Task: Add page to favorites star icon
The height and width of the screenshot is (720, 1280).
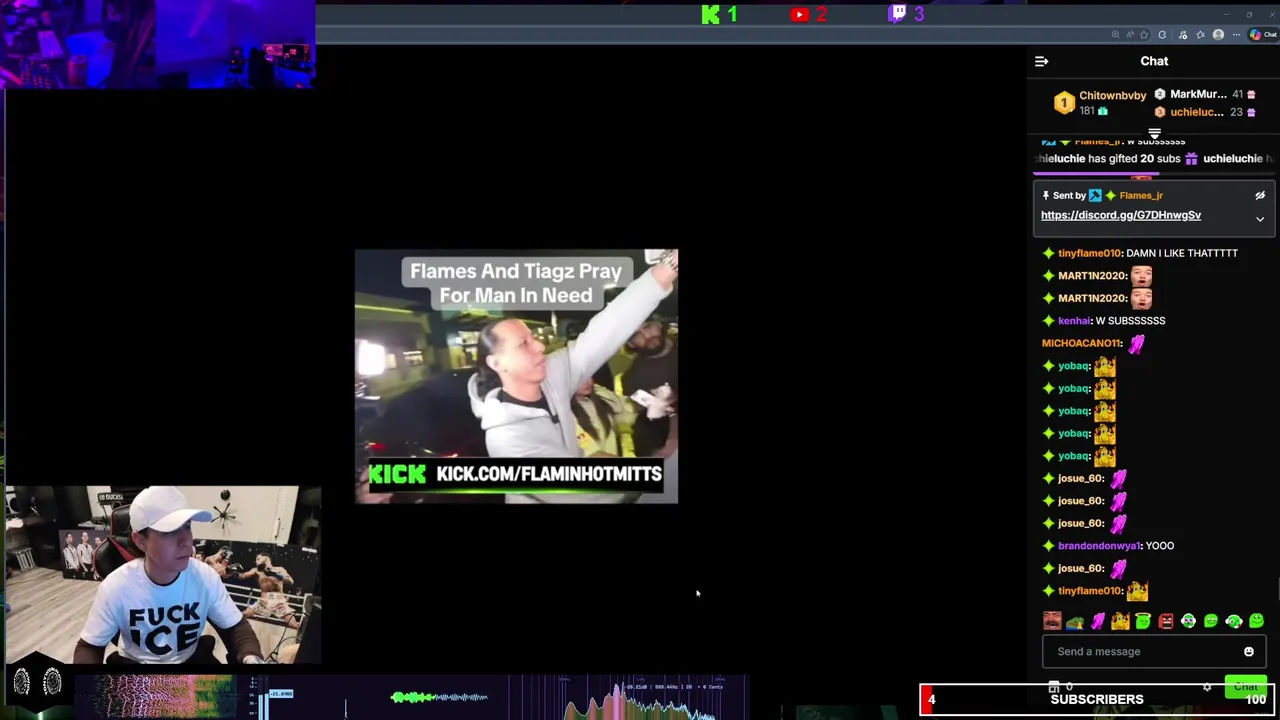Action: coord(1144,35)
